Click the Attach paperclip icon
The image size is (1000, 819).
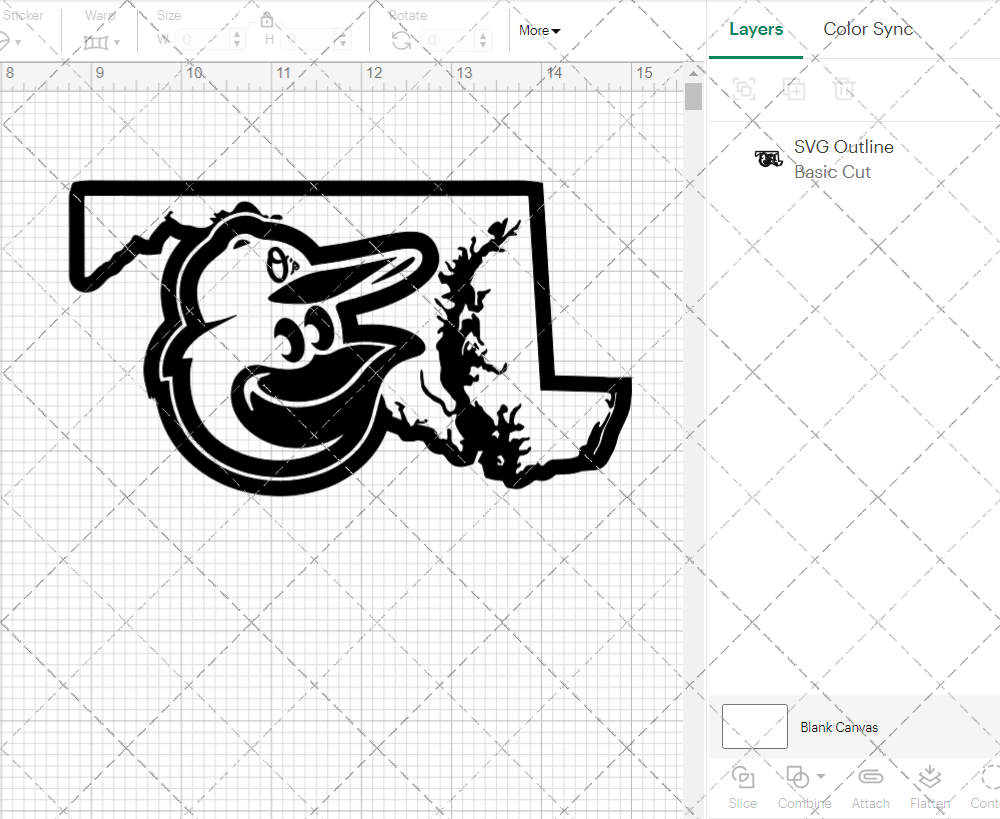(x=870, y=777)
